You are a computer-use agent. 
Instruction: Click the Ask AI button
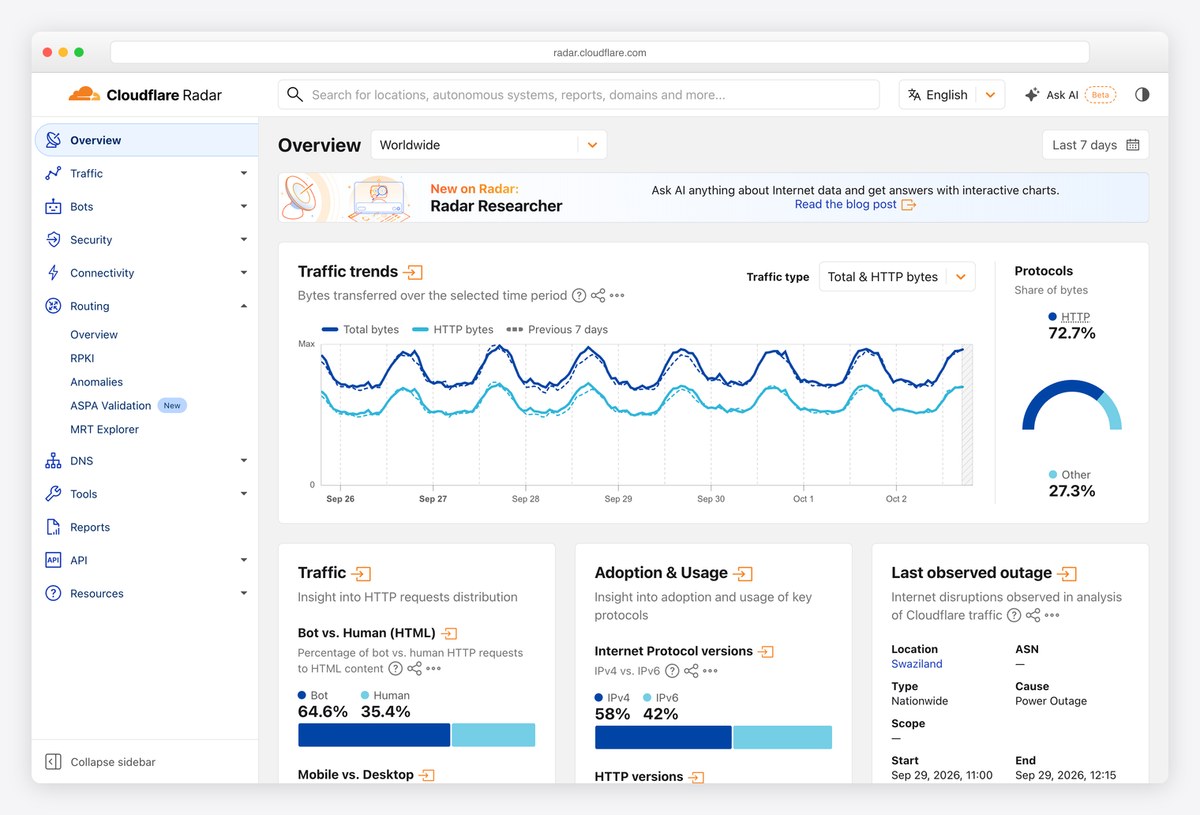1069,95
